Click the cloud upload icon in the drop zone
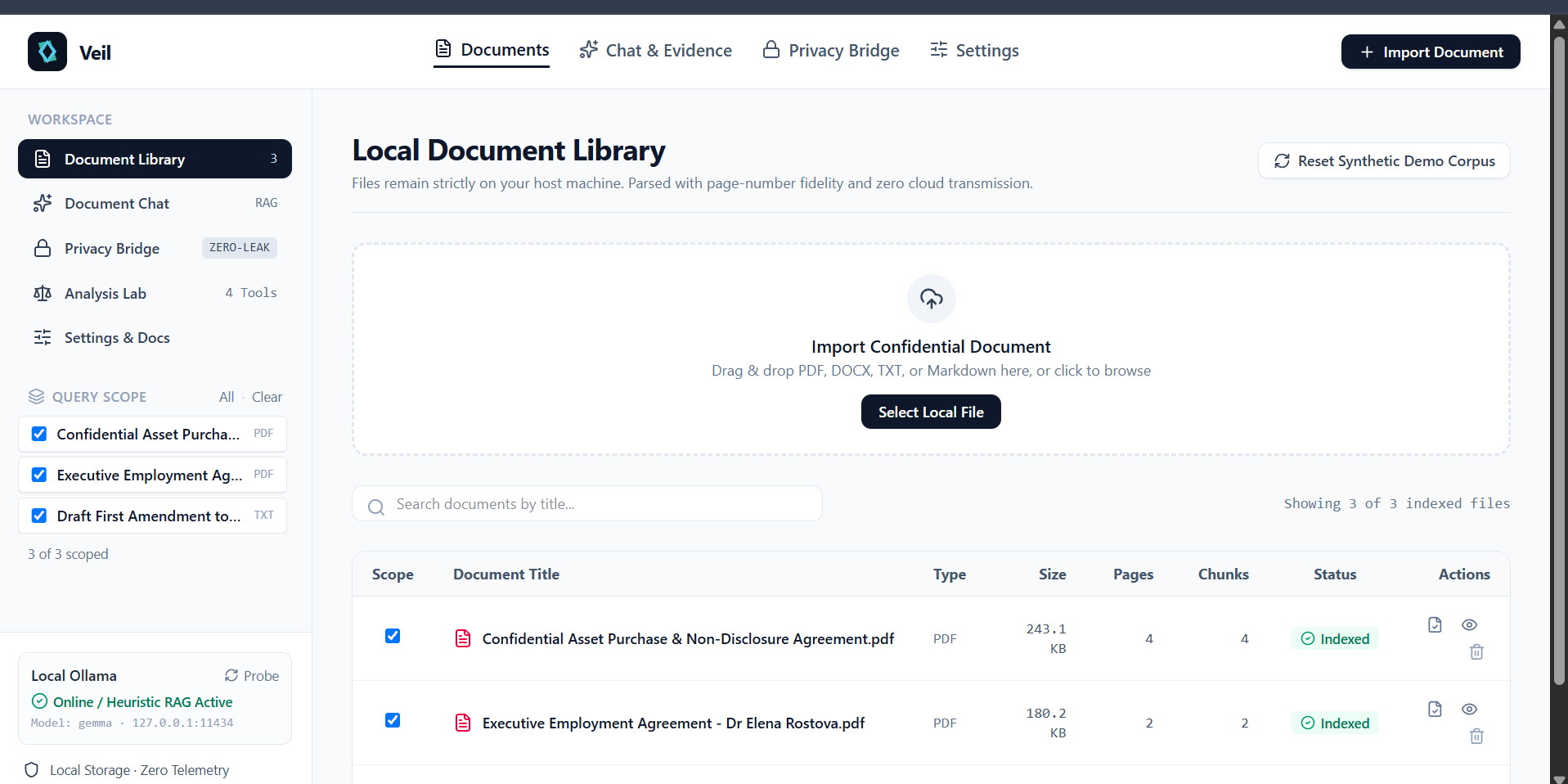The image size is (1568, 784). click(931, 299)
